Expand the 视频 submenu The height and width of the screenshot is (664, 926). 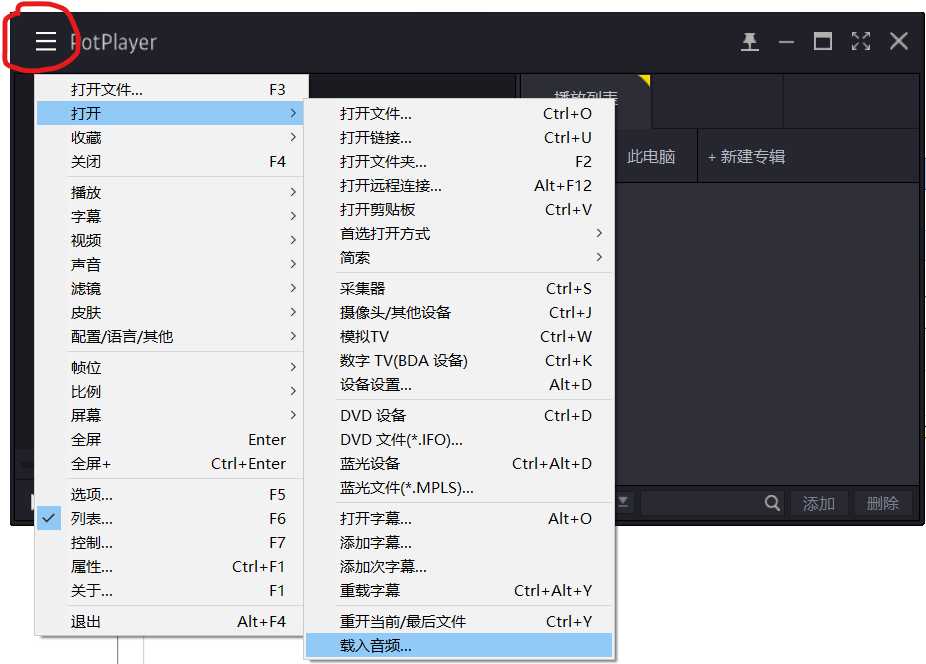click(x=170, y=240)
